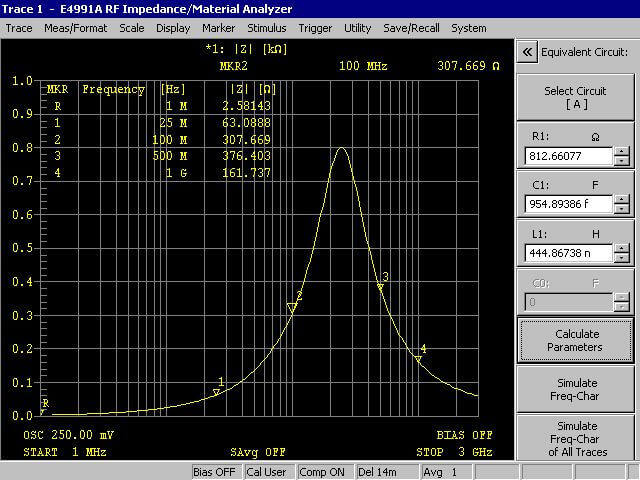Click Simulate Freq-Char of All Traces
The image size is (640, 480).
[x=576, y=438]
